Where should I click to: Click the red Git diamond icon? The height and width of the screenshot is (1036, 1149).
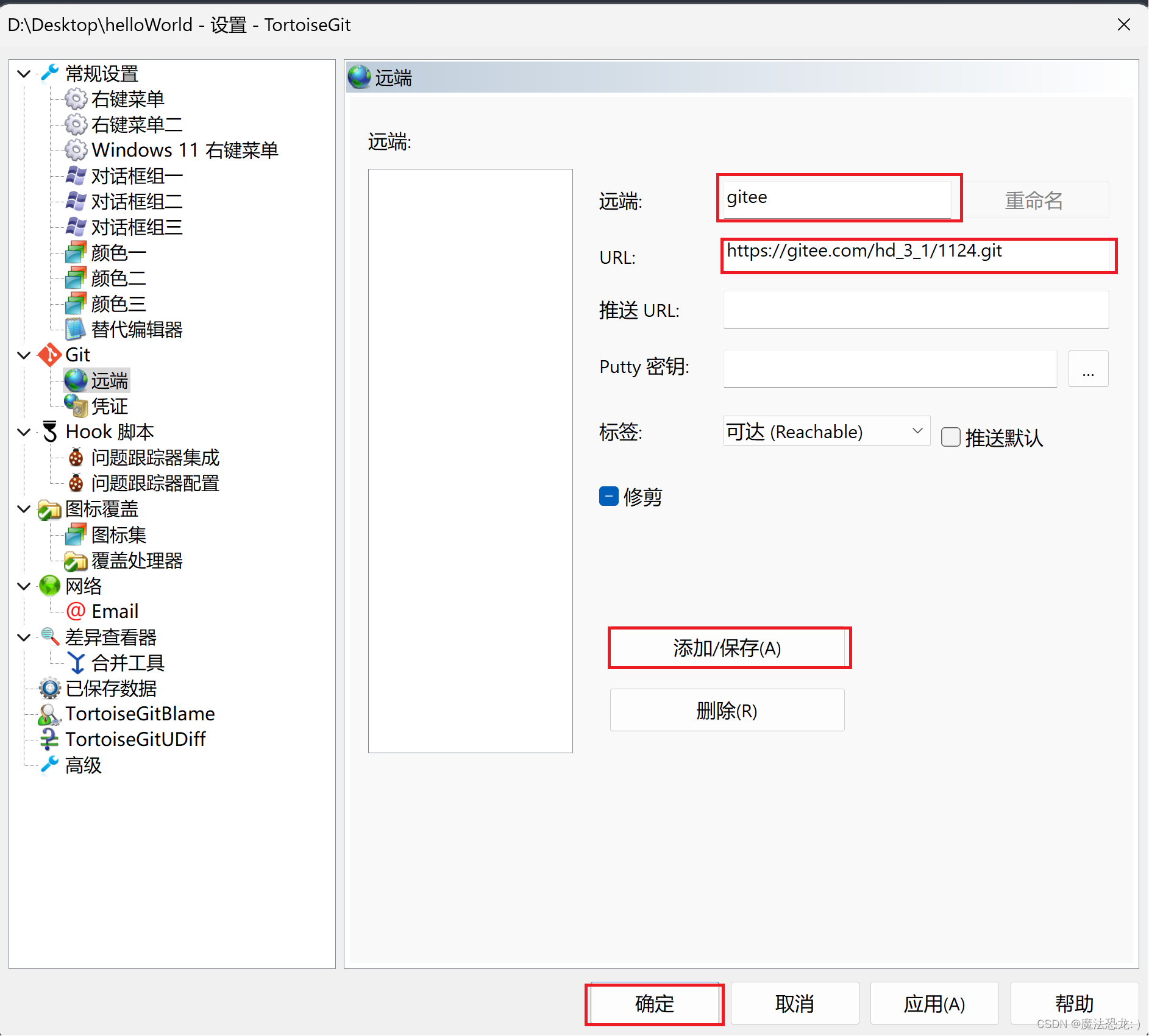(x=49, y=355)
